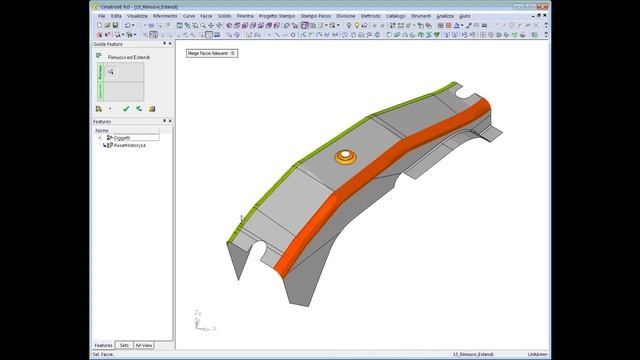Click the yellow circular hole feature on model
640x360 pixels.
[x=345, y=157]
